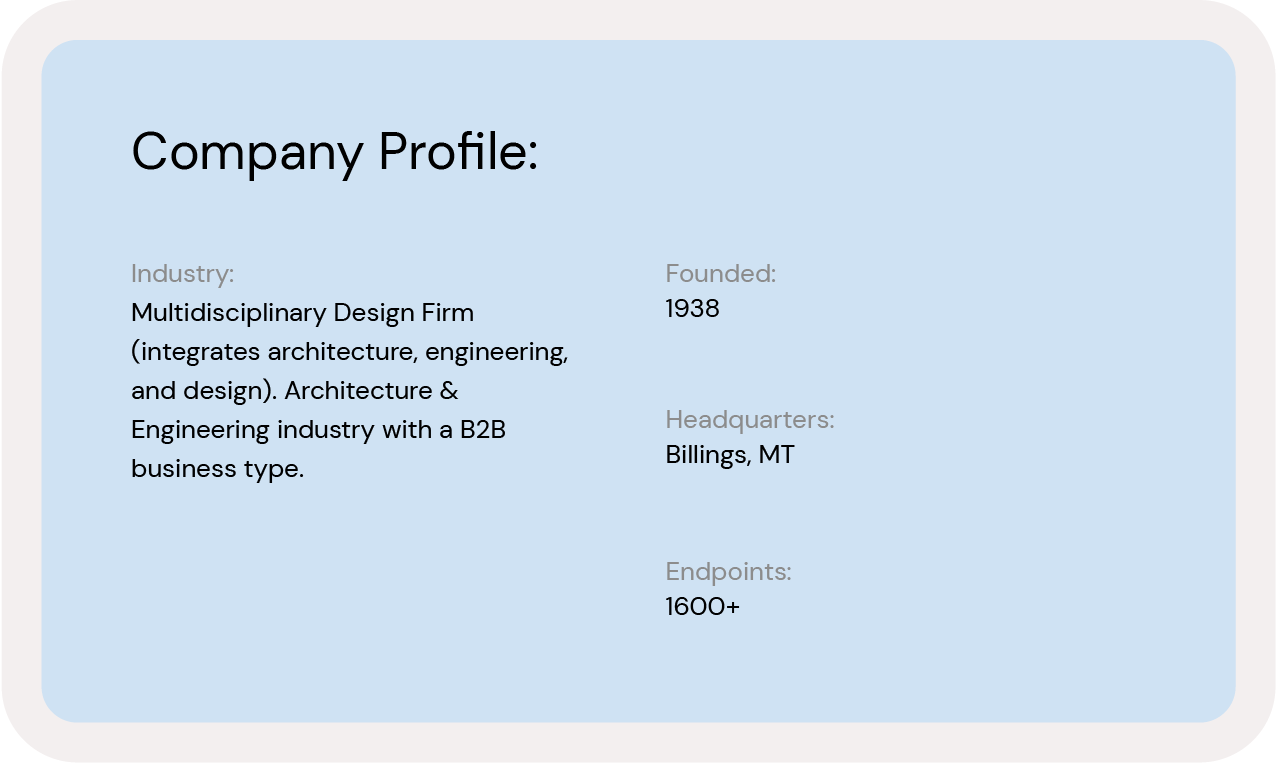The image size is (1276, 763).
Task: Click the word B2B
Action: 482,430
